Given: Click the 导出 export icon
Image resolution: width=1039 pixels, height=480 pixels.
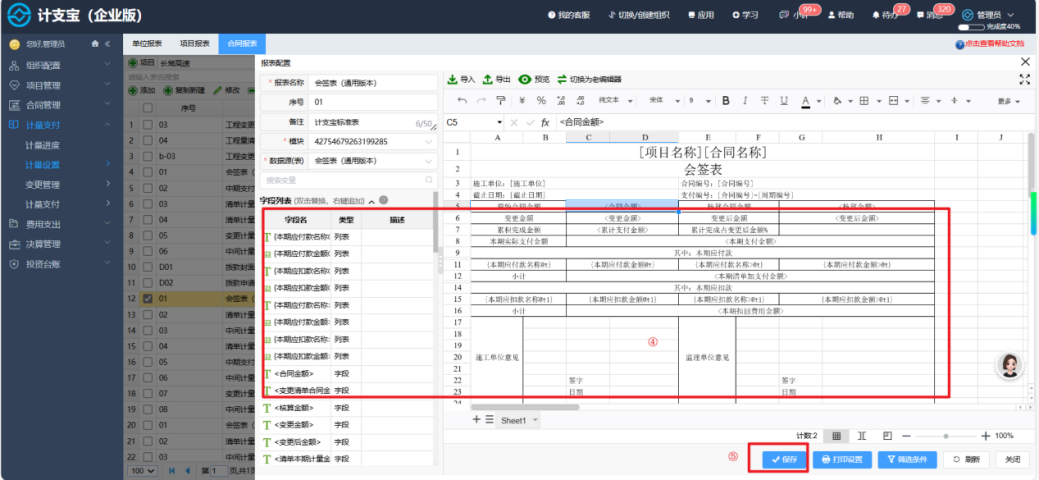Looking at the screenshot, I should (x=488, y=79).
